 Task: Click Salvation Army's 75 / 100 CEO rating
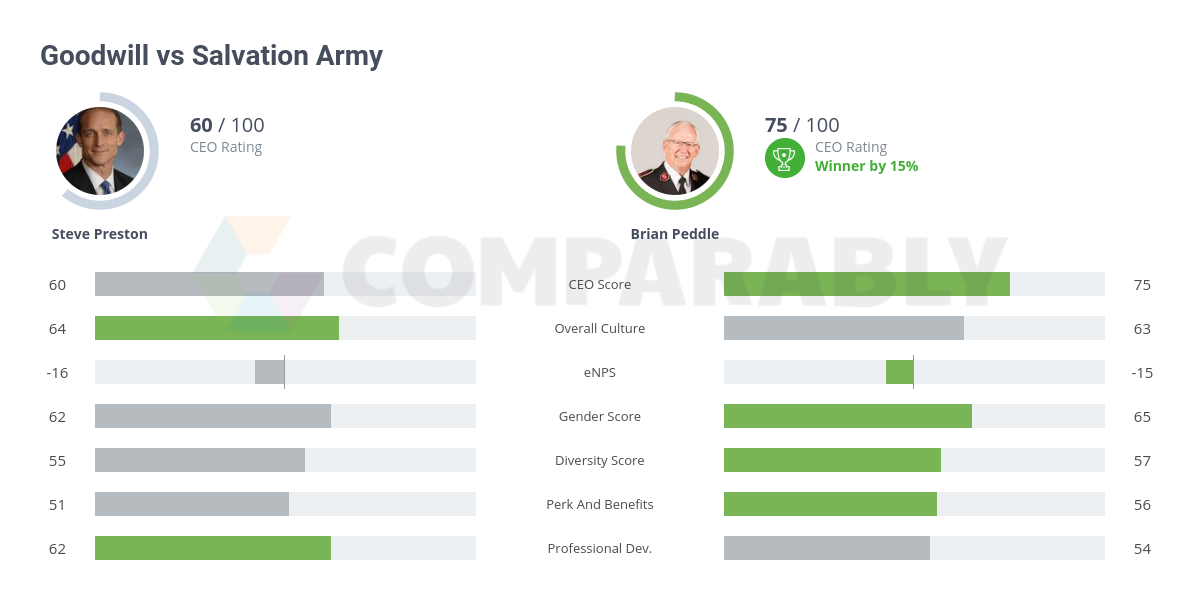coord(802,125)
